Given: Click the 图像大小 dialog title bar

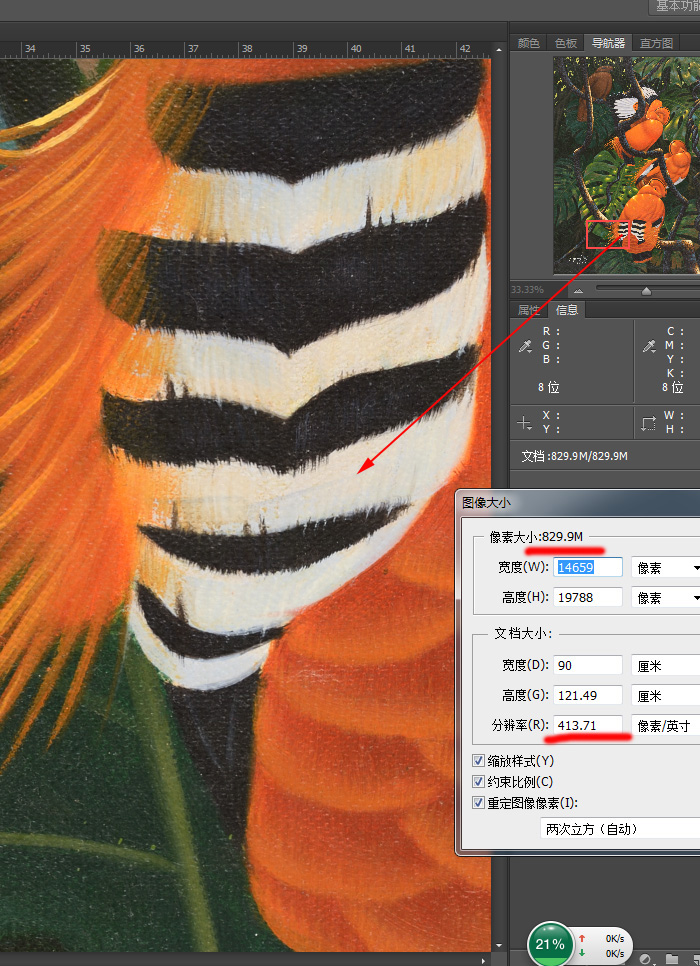Looking at the screenshot, I should (580, 503).
